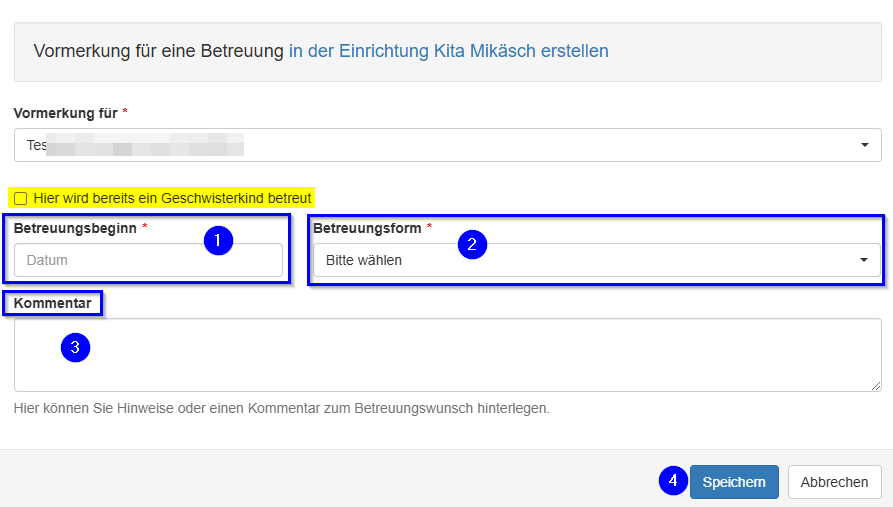Save the form with Speichern button
Image resolution: width=893 pixels, height=507 pixels.
coord(734,482)
